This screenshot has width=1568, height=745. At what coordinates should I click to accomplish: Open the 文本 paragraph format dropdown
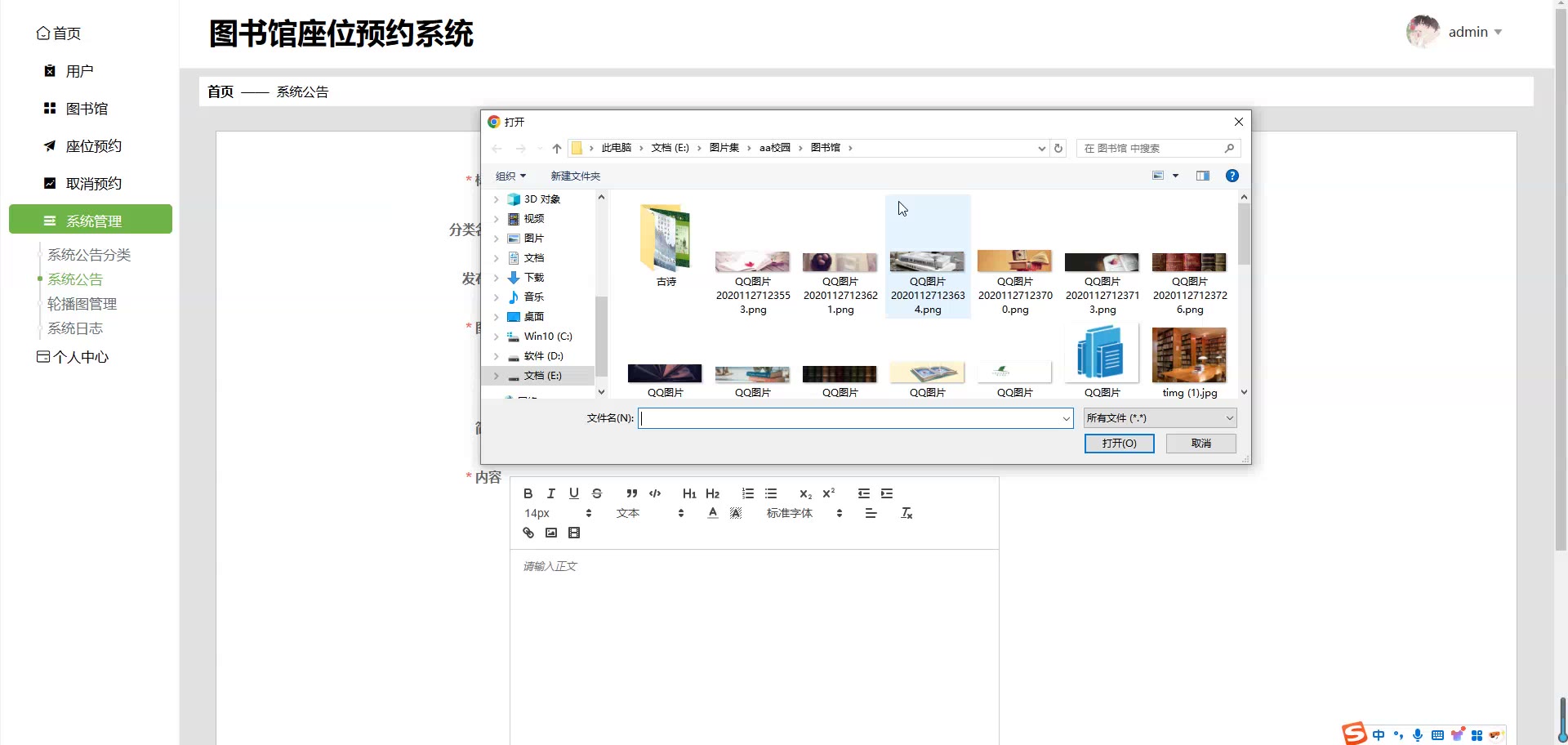[650, 513]
